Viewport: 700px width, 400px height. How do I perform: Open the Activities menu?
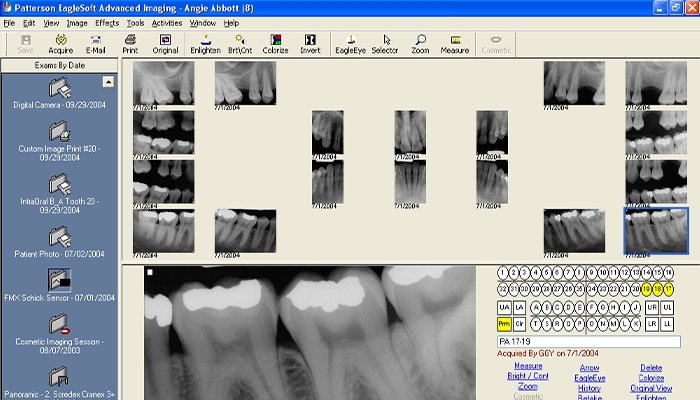coord(166,22)
